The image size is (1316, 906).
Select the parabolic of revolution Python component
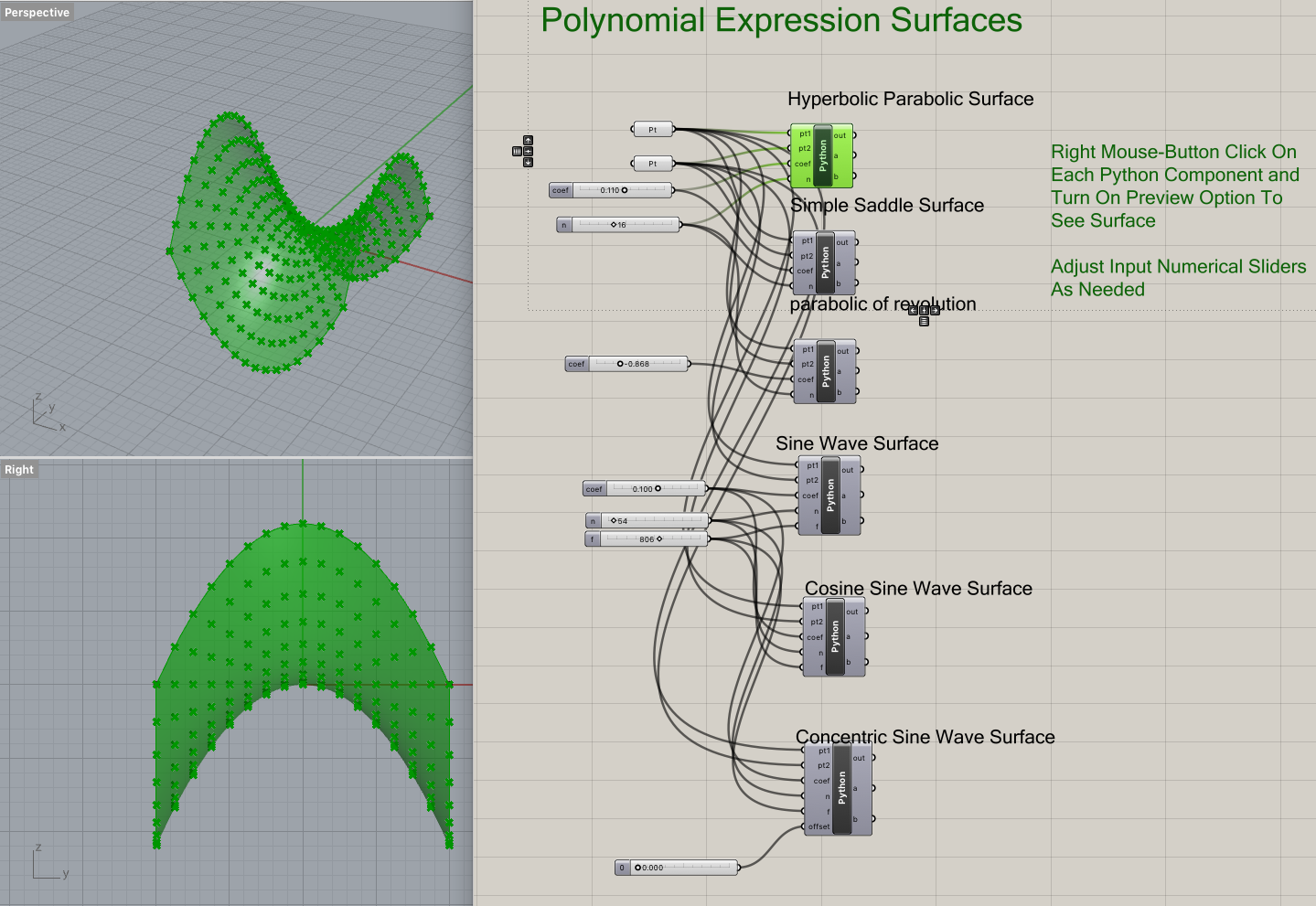826,371
